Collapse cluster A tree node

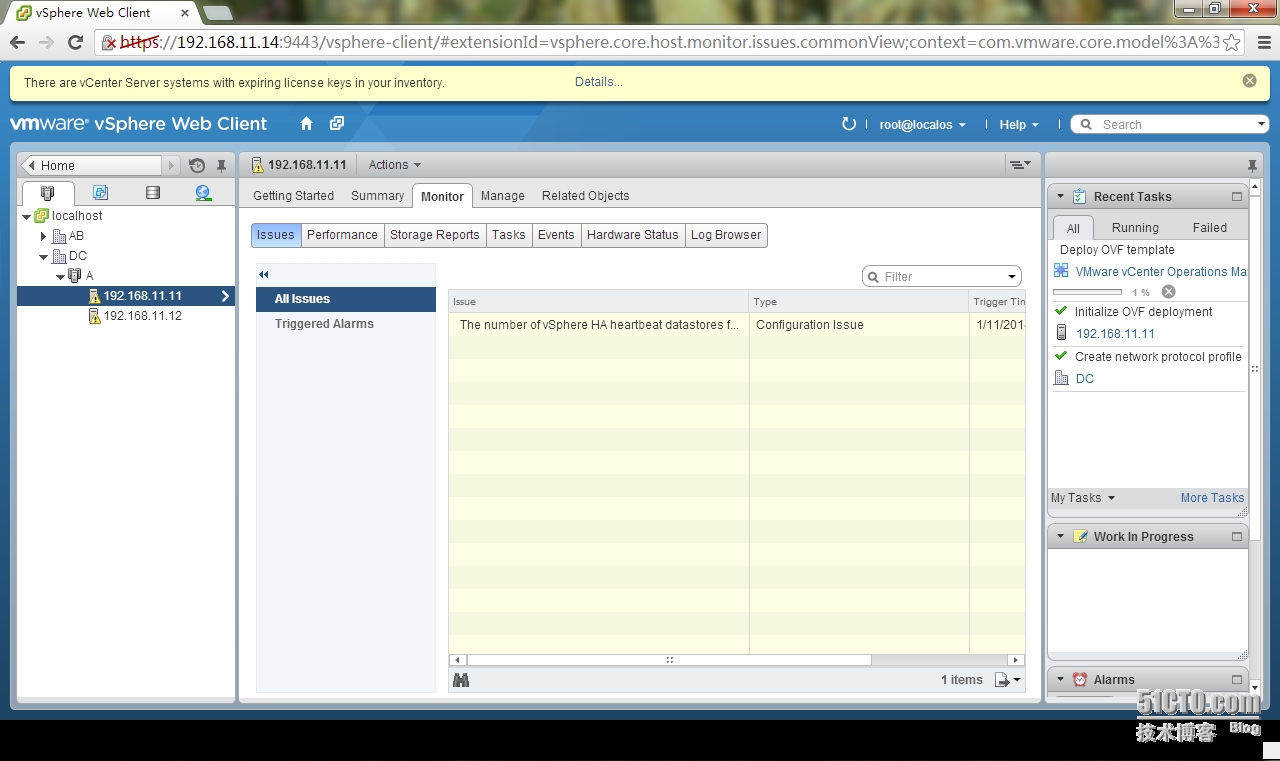pyautogui.click(x=60, y=276)
